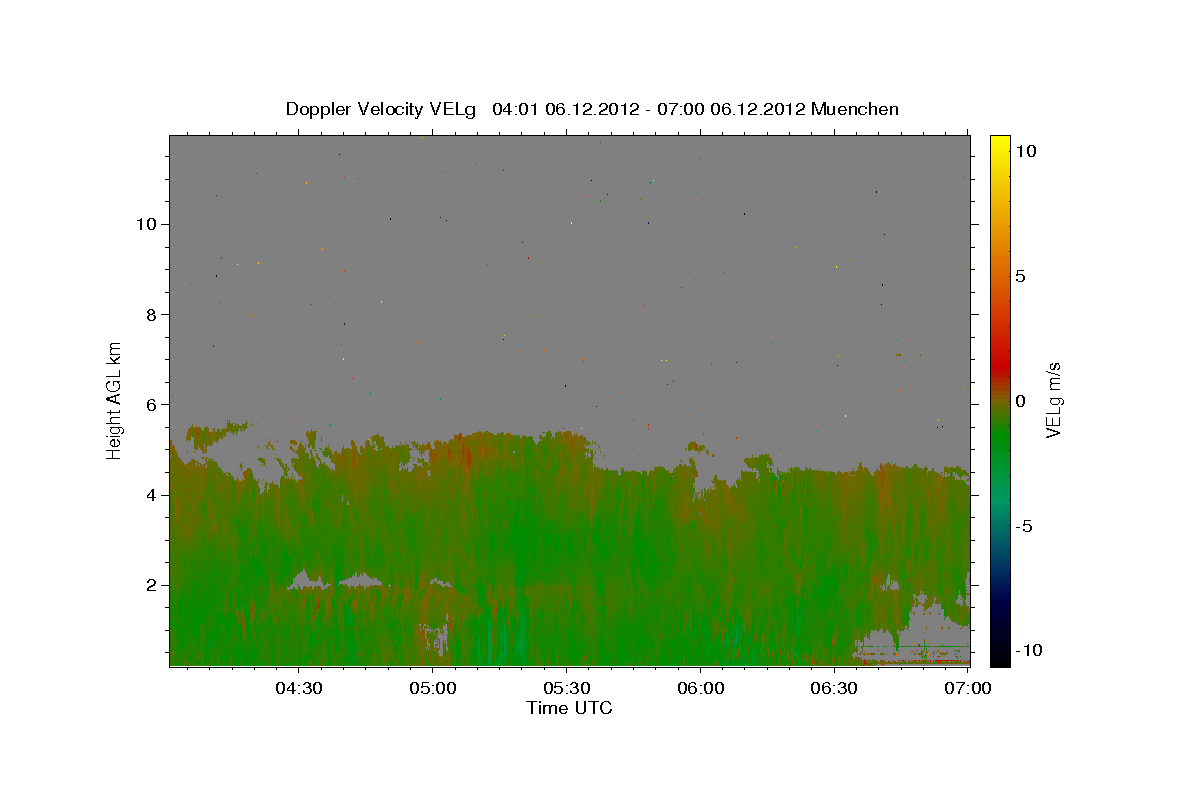1200x800 pixels.
Task: Click the colorbar tick label 10
Action: coord(1025,151)
